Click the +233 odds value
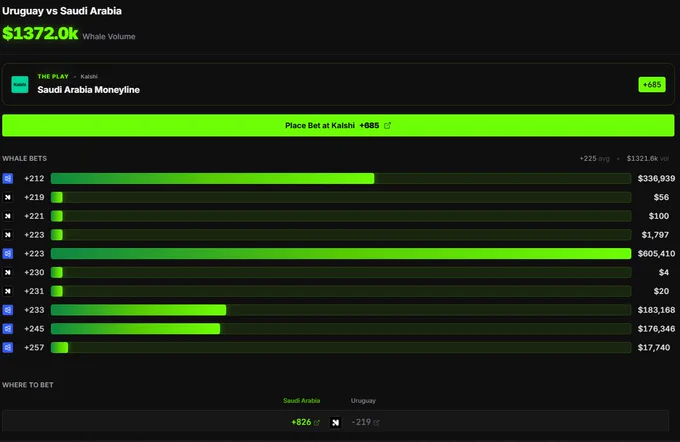 [34, 310]
